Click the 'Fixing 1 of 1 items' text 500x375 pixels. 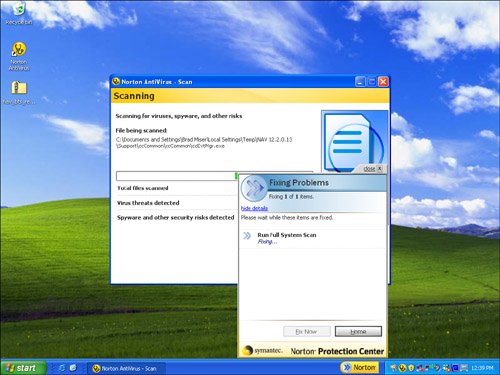pos(291,197)
